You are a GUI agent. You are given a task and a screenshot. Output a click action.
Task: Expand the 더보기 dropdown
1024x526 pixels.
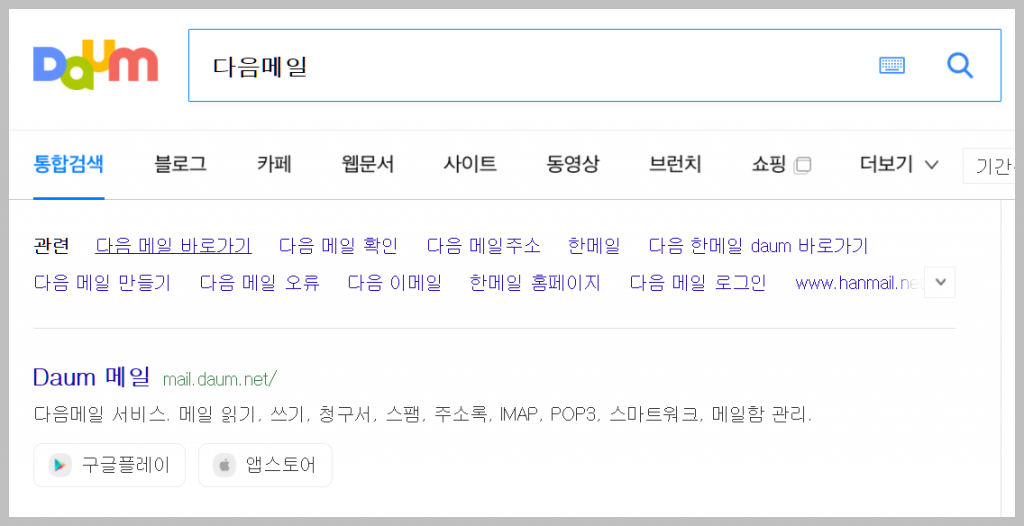899,165
